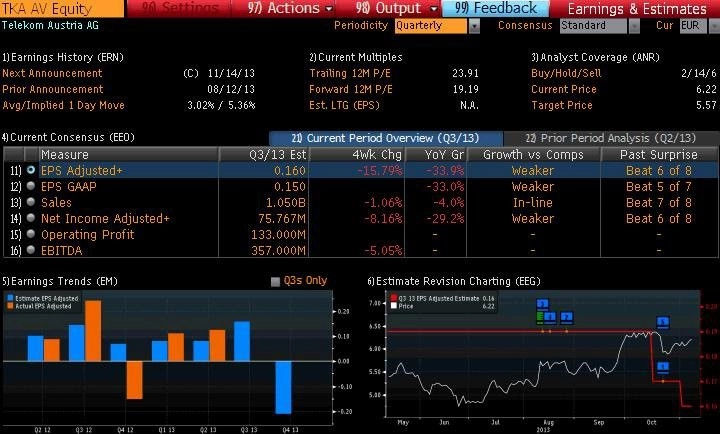720x434 pixels.
Task: Click the Net Income Adjusted+ value 75.767M
Action: click(x=282, y=219)
